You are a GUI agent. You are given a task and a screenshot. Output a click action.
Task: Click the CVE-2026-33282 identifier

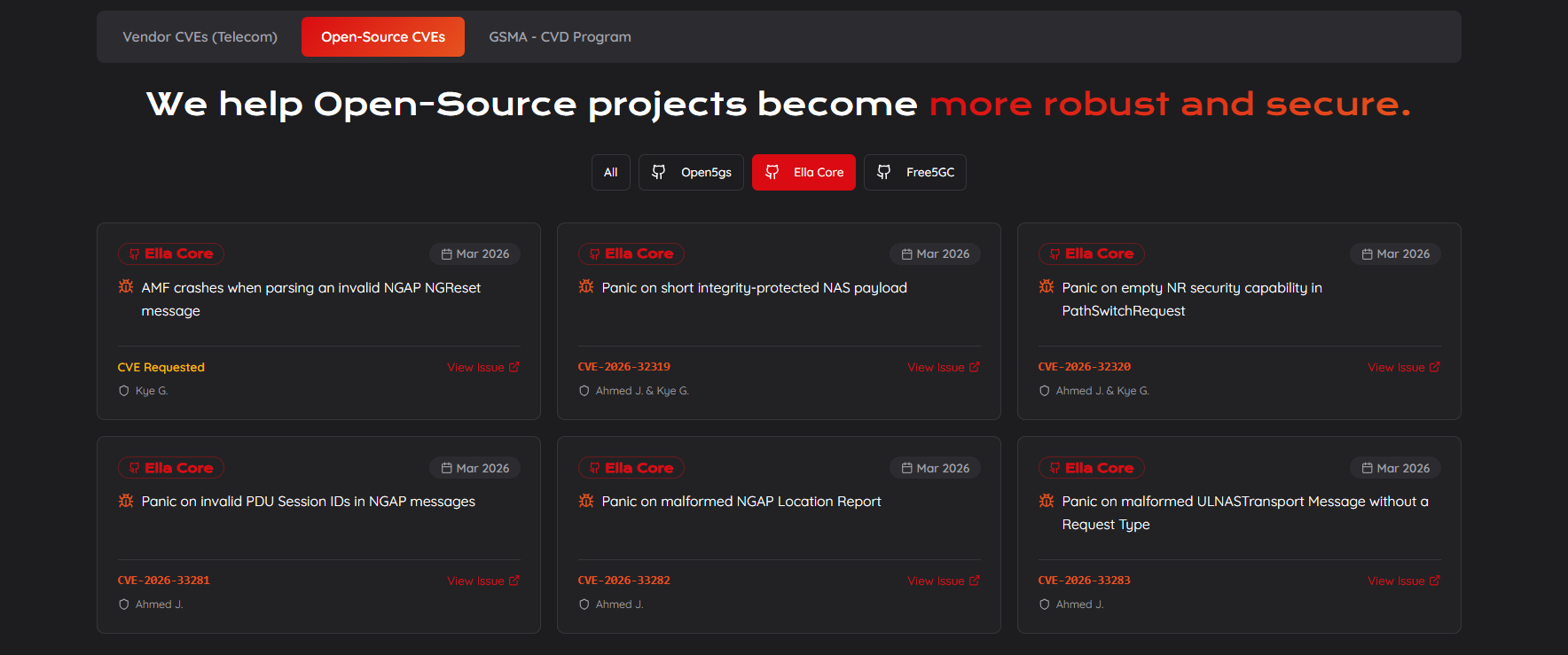coord(624,581)
